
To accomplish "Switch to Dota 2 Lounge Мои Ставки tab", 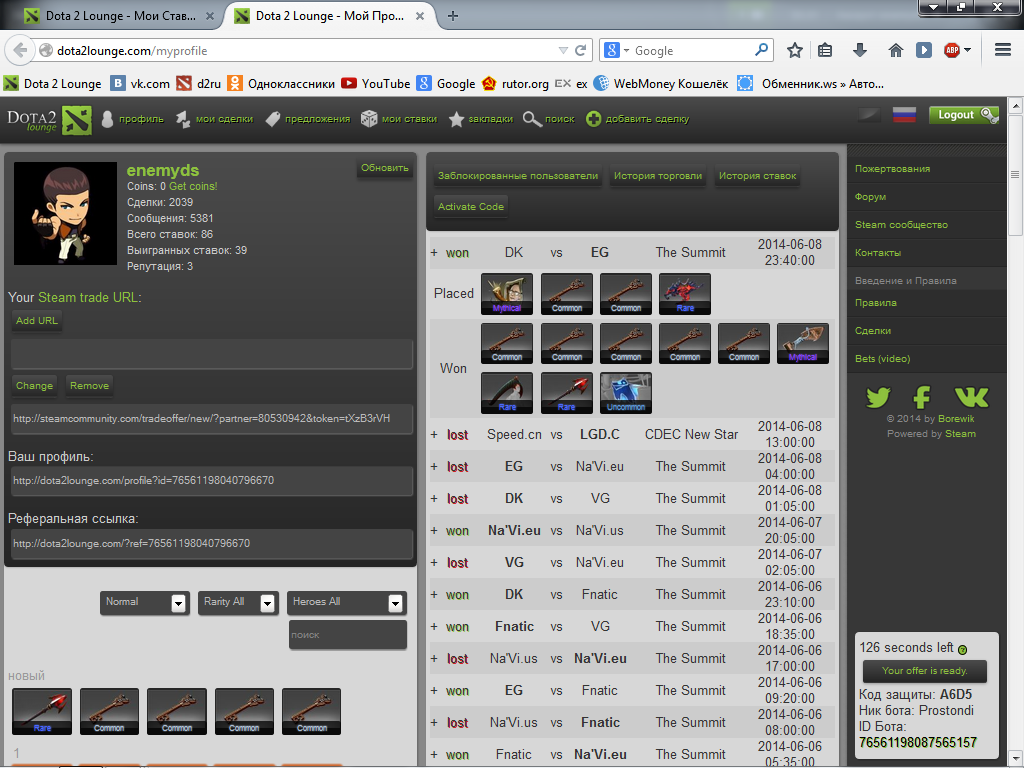I will coord(119,16).
